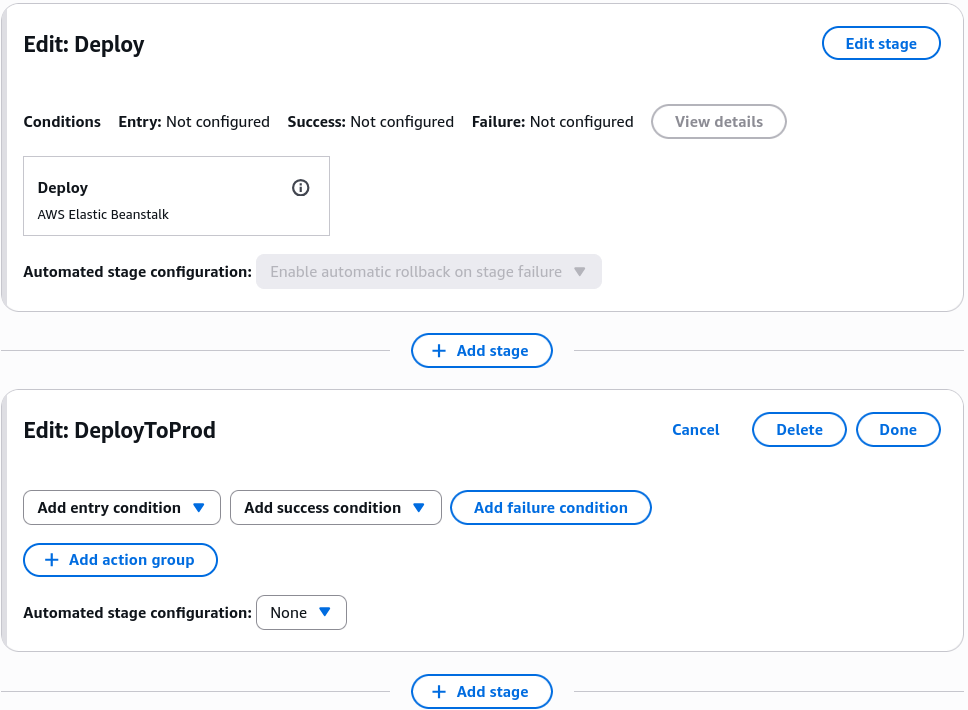The height and width of the screenshot is (710, 968).
Task: Click the Add action group button
Action: [120, 560]
